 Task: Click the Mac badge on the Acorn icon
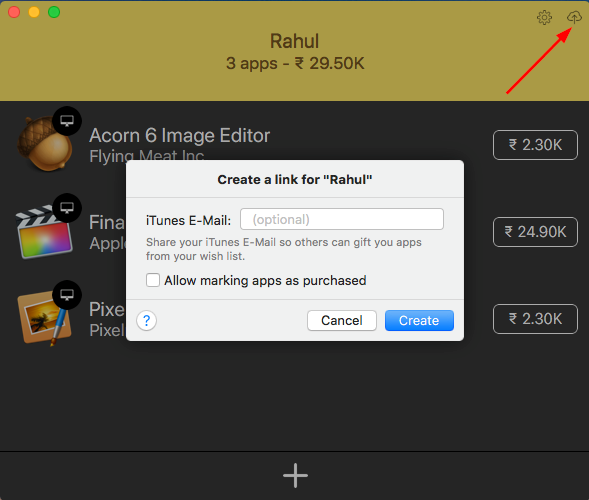pos(67,121)
